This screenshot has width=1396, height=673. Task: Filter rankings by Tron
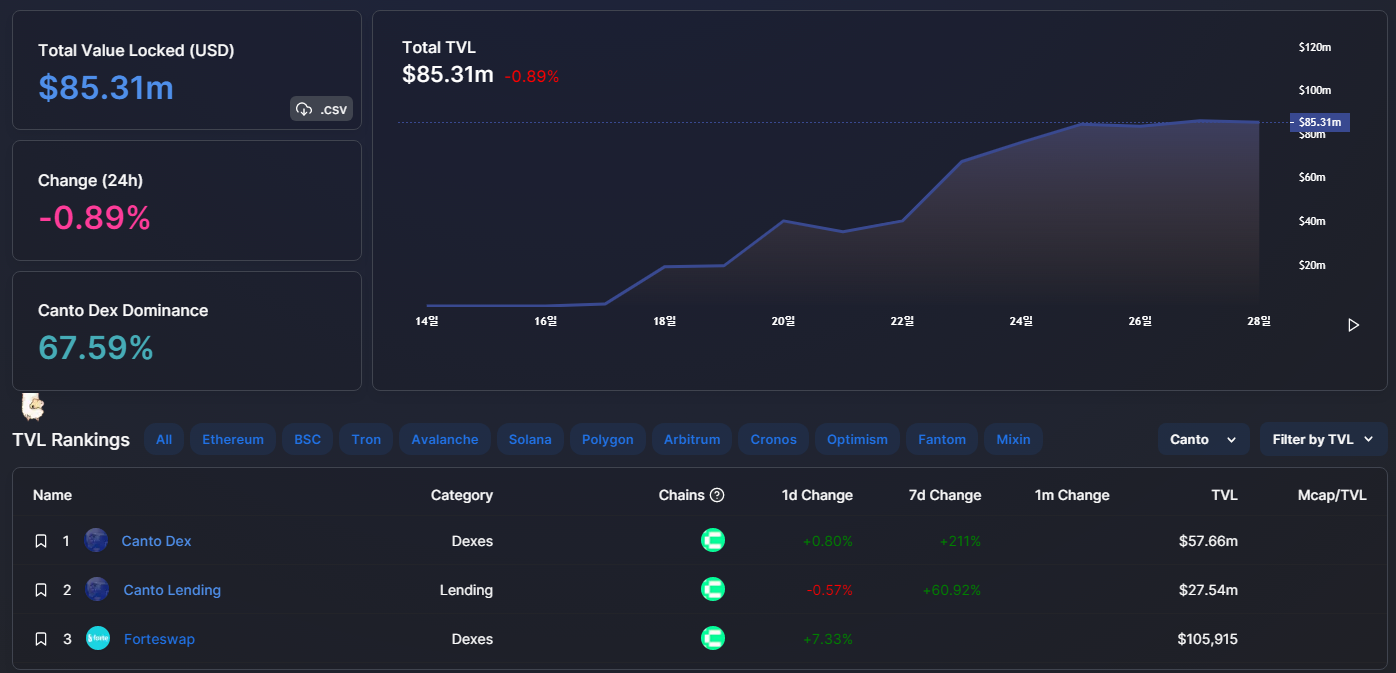366,439
